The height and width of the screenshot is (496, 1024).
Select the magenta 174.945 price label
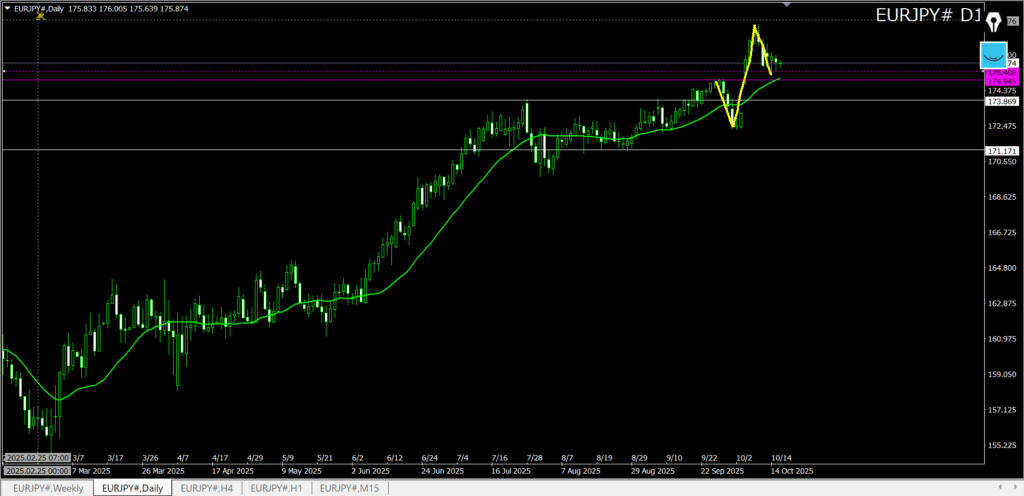coord(1001,81)
